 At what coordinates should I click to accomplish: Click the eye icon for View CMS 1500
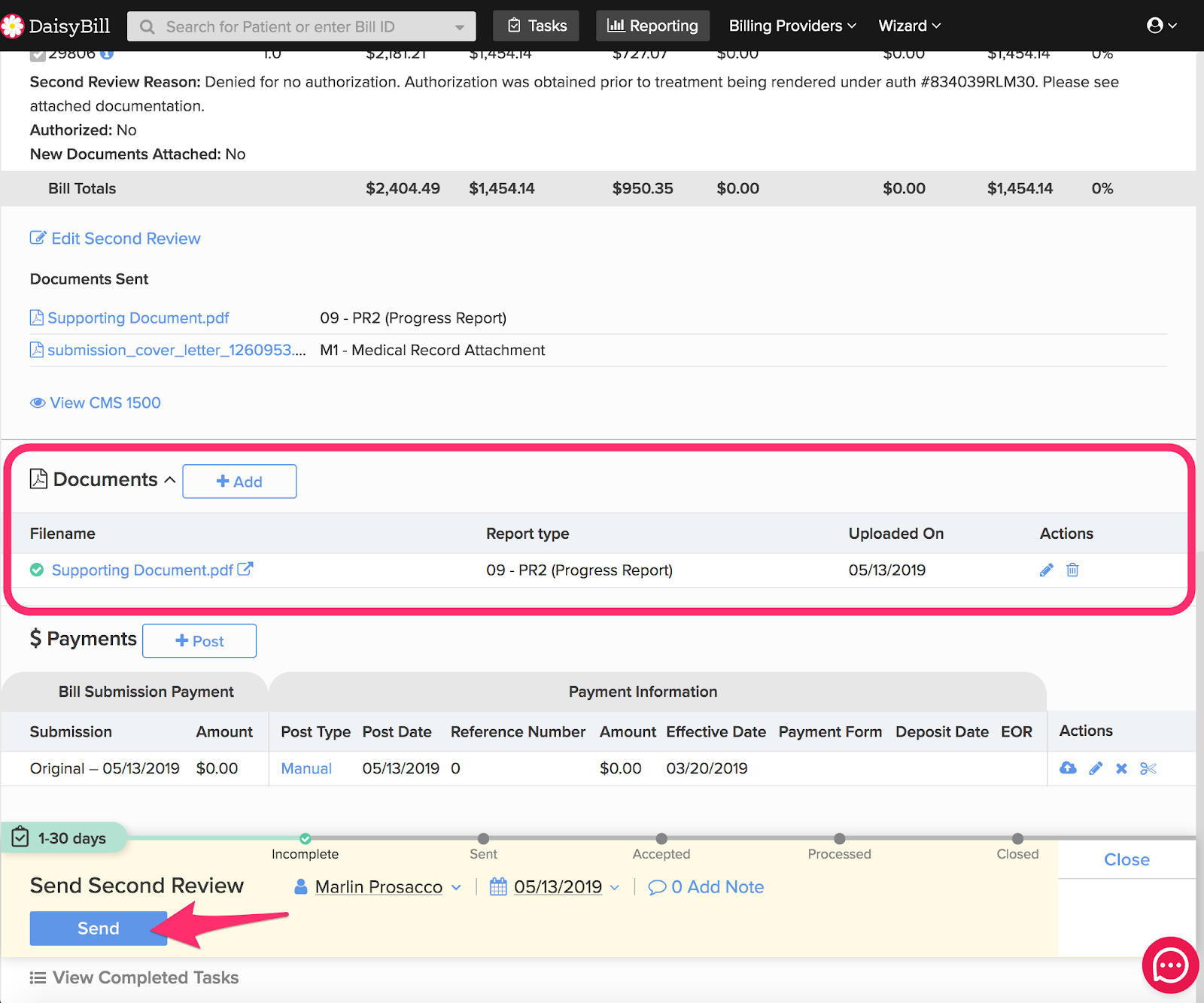click(x=38, y=403)
